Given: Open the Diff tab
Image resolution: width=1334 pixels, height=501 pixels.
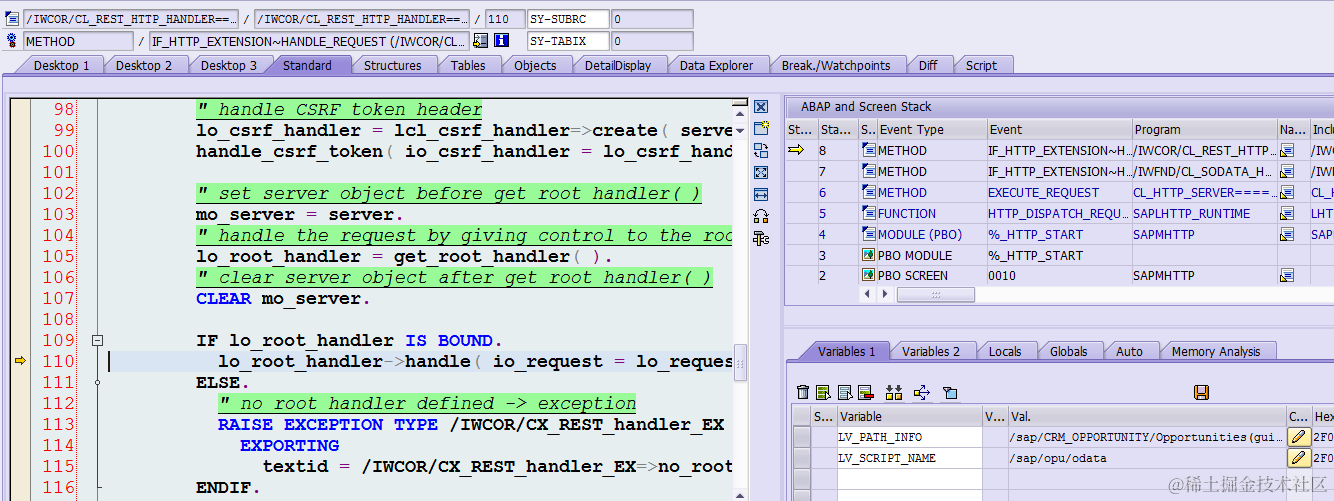Looking at the screenshot, I should pos(928,65).
